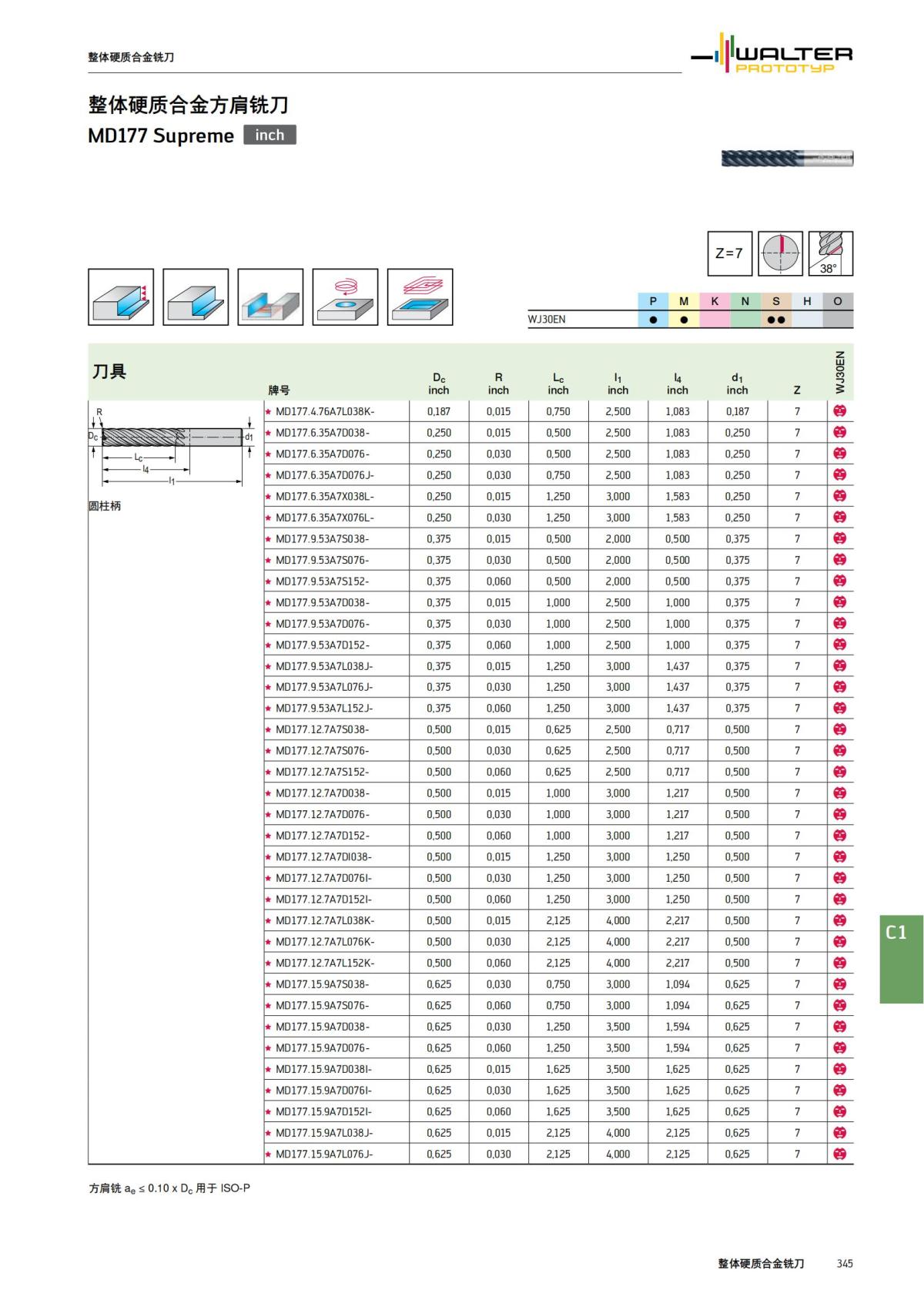This screenshot has width=924, height=1307.
Task: Click the slot milling application icon
Action: point(270,297)
